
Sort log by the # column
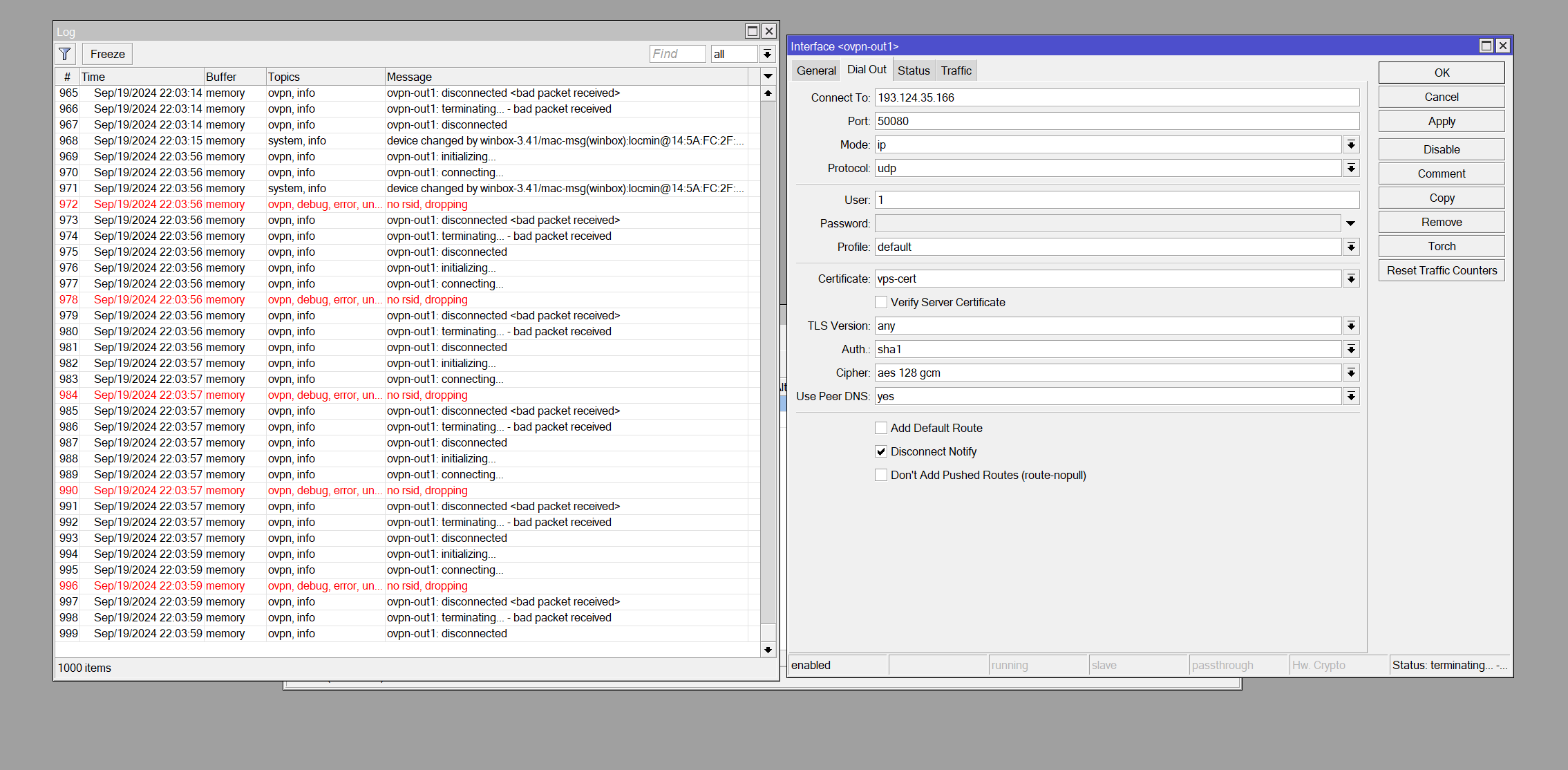coord(67,77)
